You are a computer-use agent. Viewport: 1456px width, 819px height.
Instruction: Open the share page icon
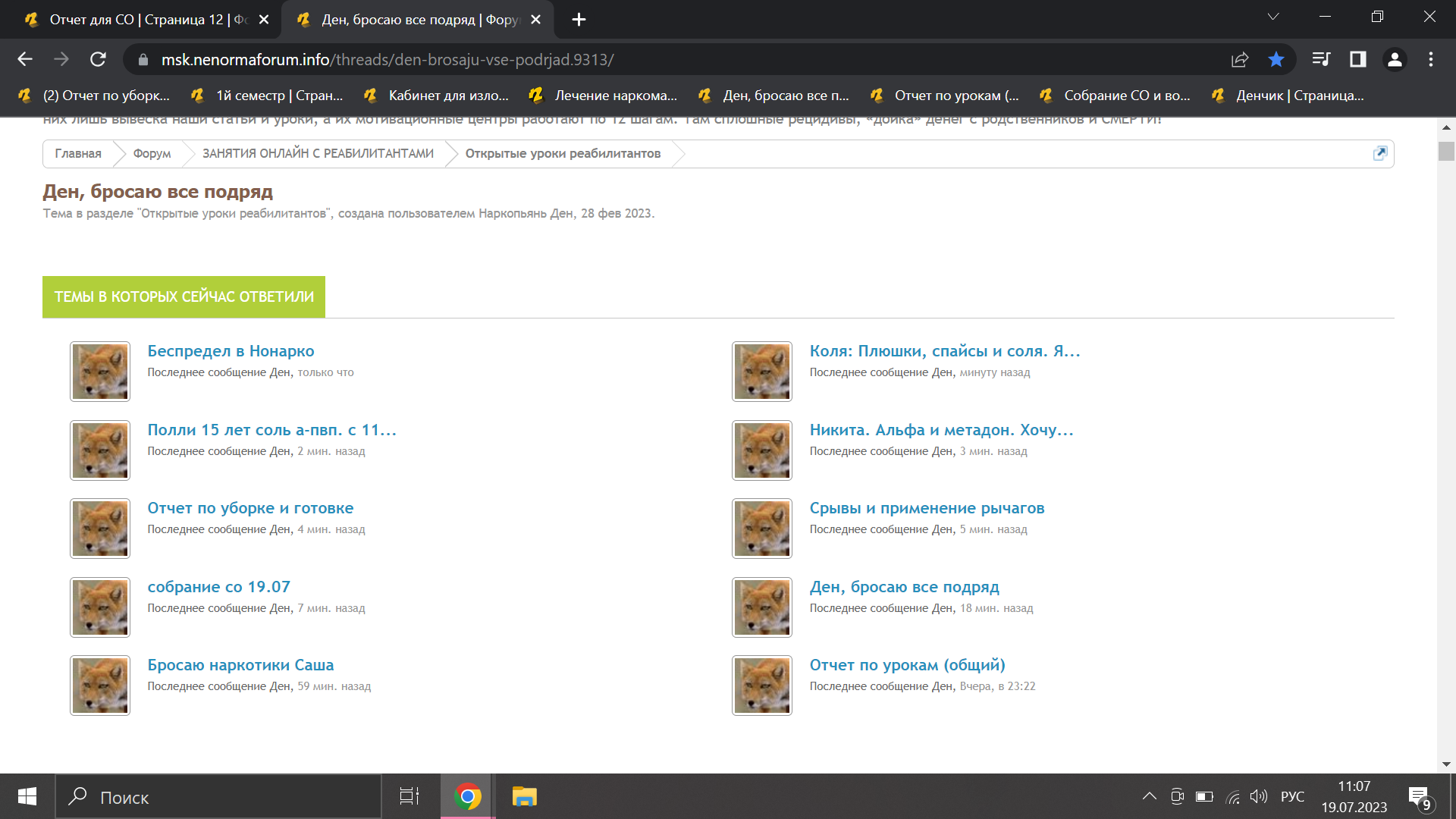point(1240,59)
